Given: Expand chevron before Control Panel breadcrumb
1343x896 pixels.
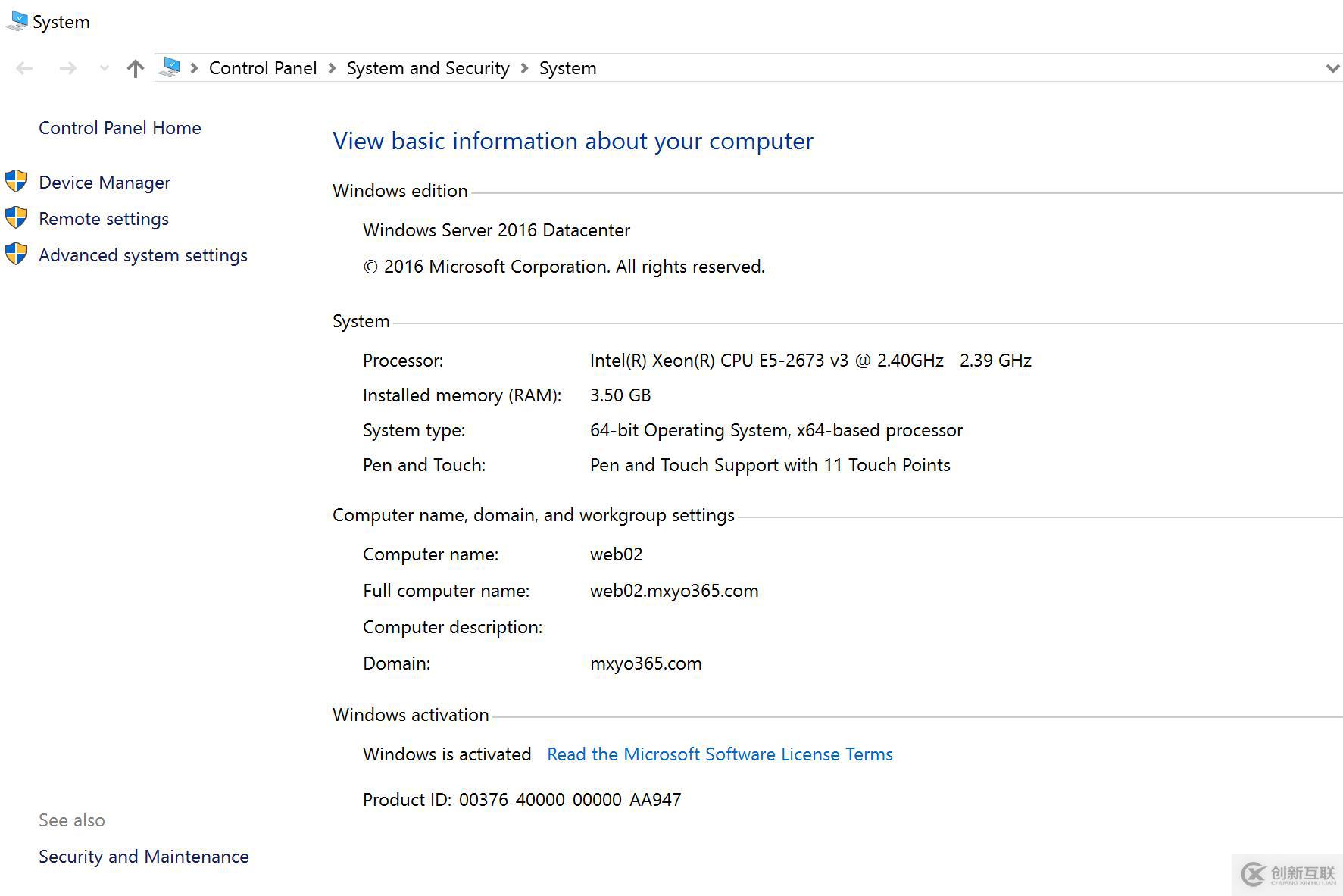Looking at the screenshot, I should (x=195, y=68).
